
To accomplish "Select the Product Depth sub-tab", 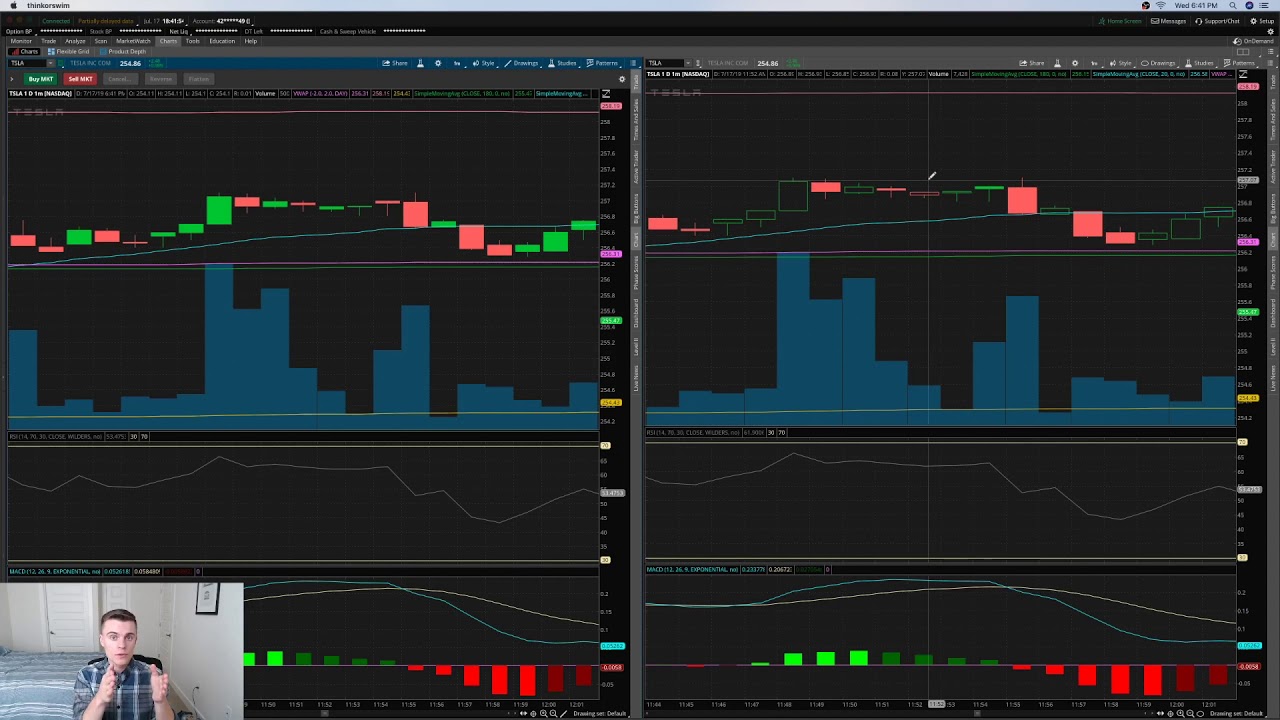I will pyautogui.click(x=123, y=51).
